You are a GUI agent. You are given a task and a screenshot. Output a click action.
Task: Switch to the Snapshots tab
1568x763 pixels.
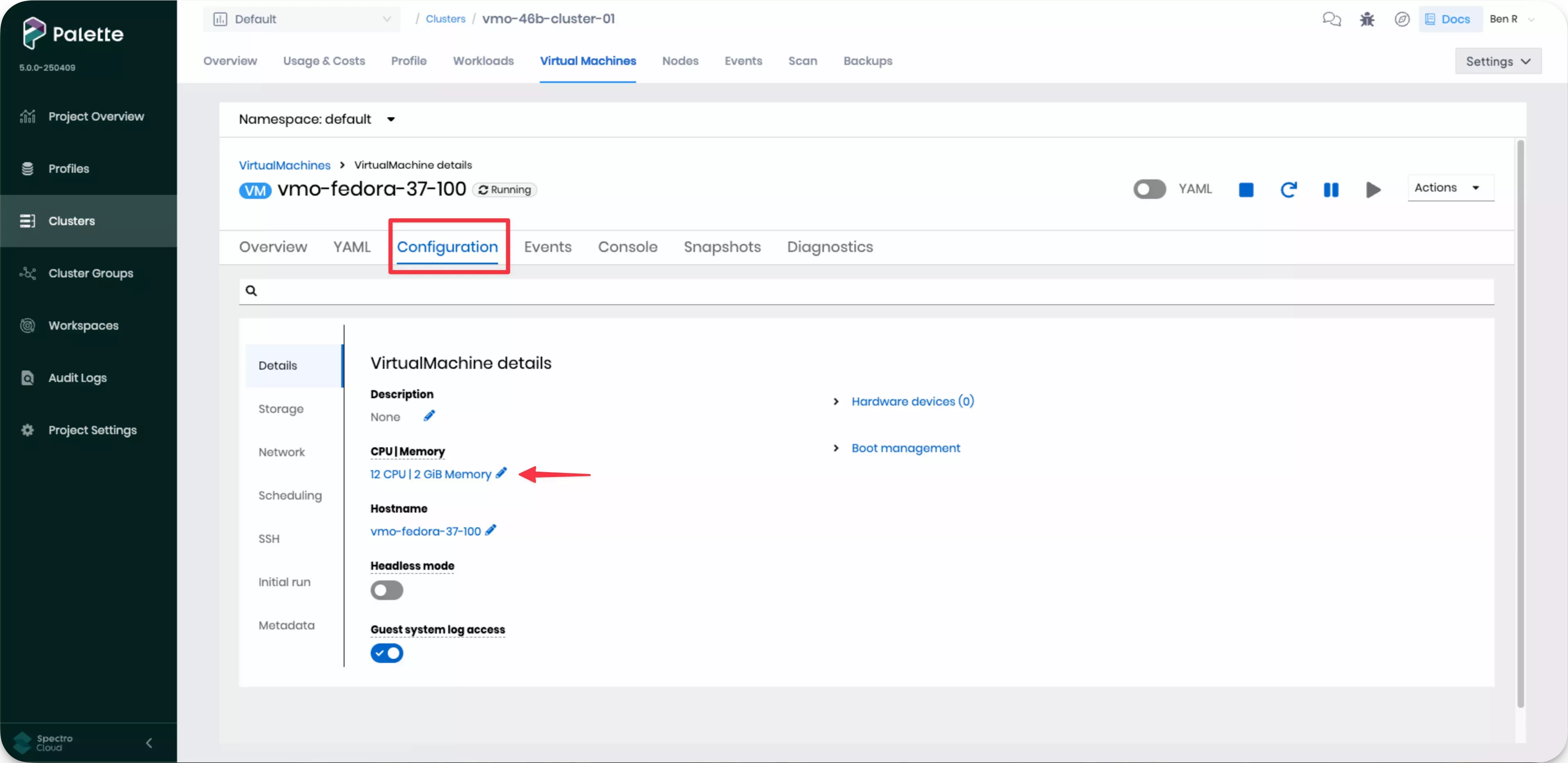(x=722, y=247)
